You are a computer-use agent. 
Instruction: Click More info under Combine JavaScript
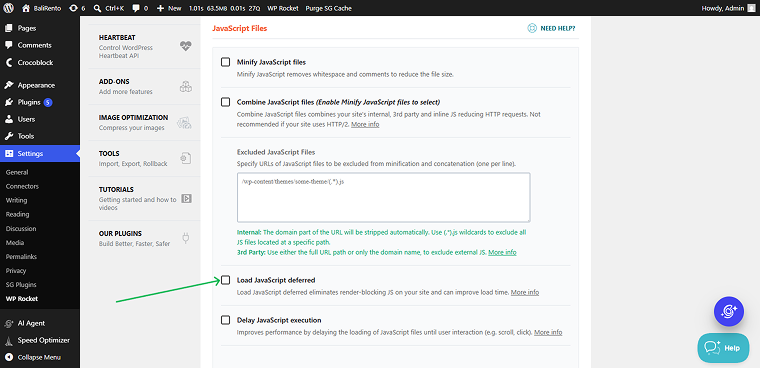click(x=365, y=125)
